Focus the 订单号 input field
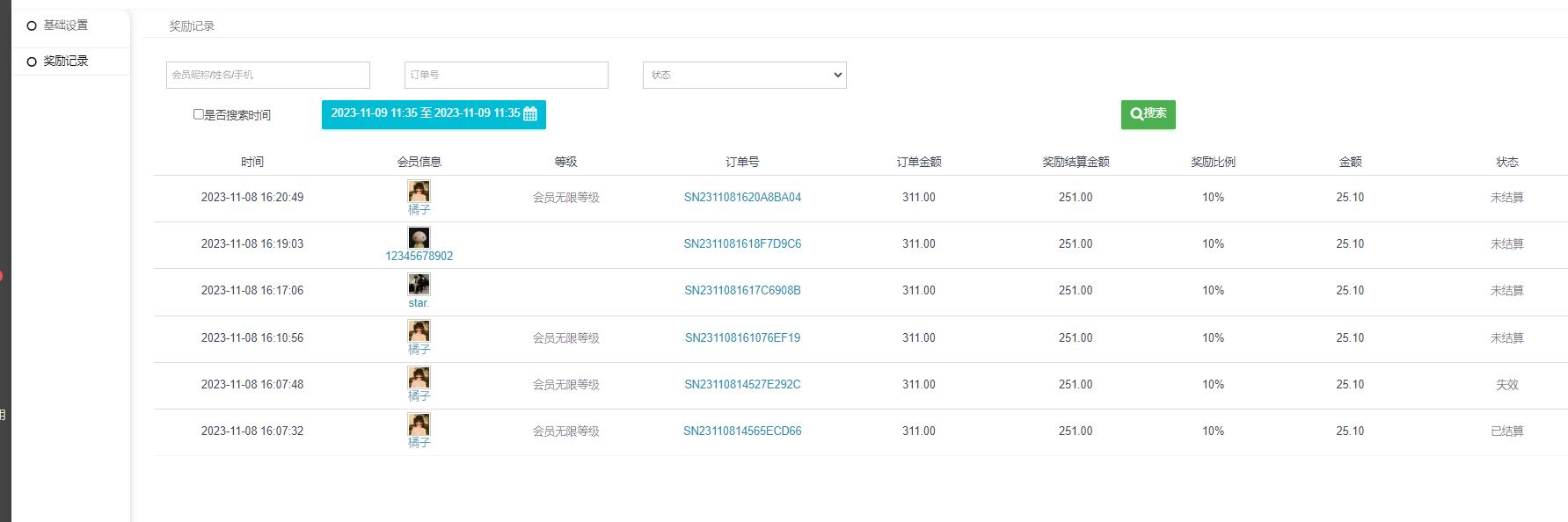The width and height of the screenshot is (1568, 522). coord(506,75)
